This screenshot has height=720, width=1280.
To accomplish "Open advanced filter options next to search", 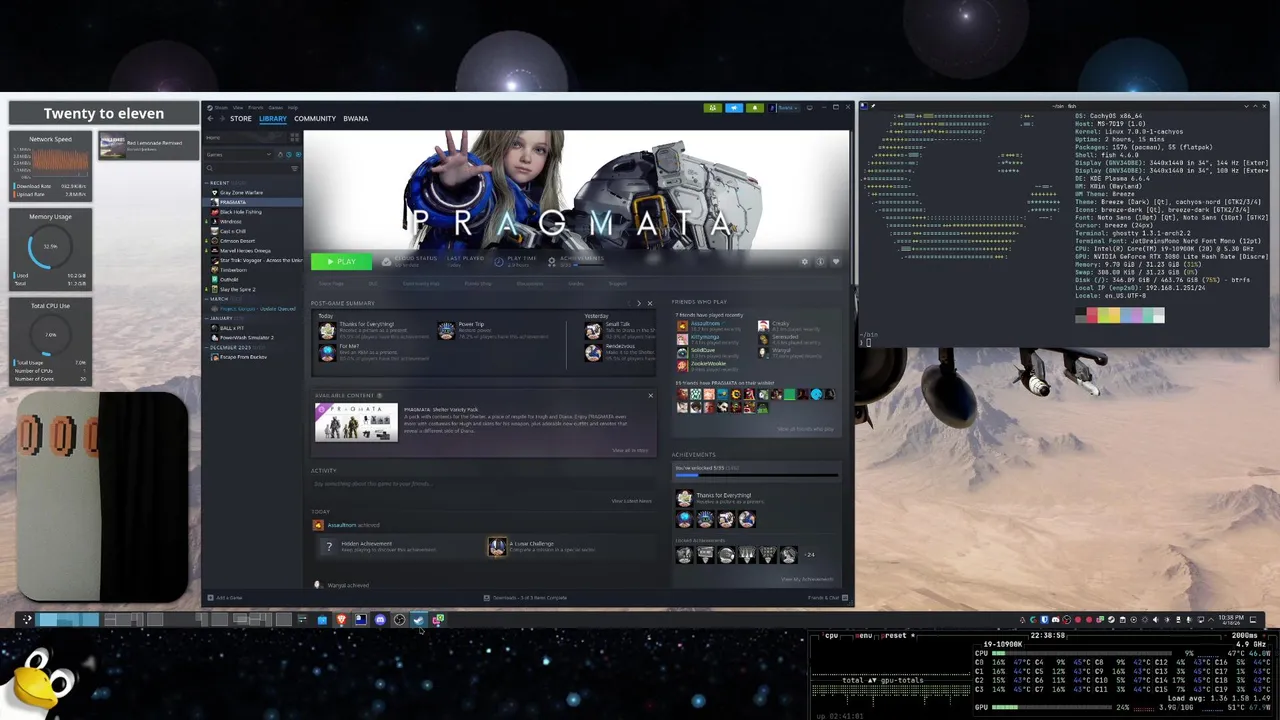I will tap(295, 168).
